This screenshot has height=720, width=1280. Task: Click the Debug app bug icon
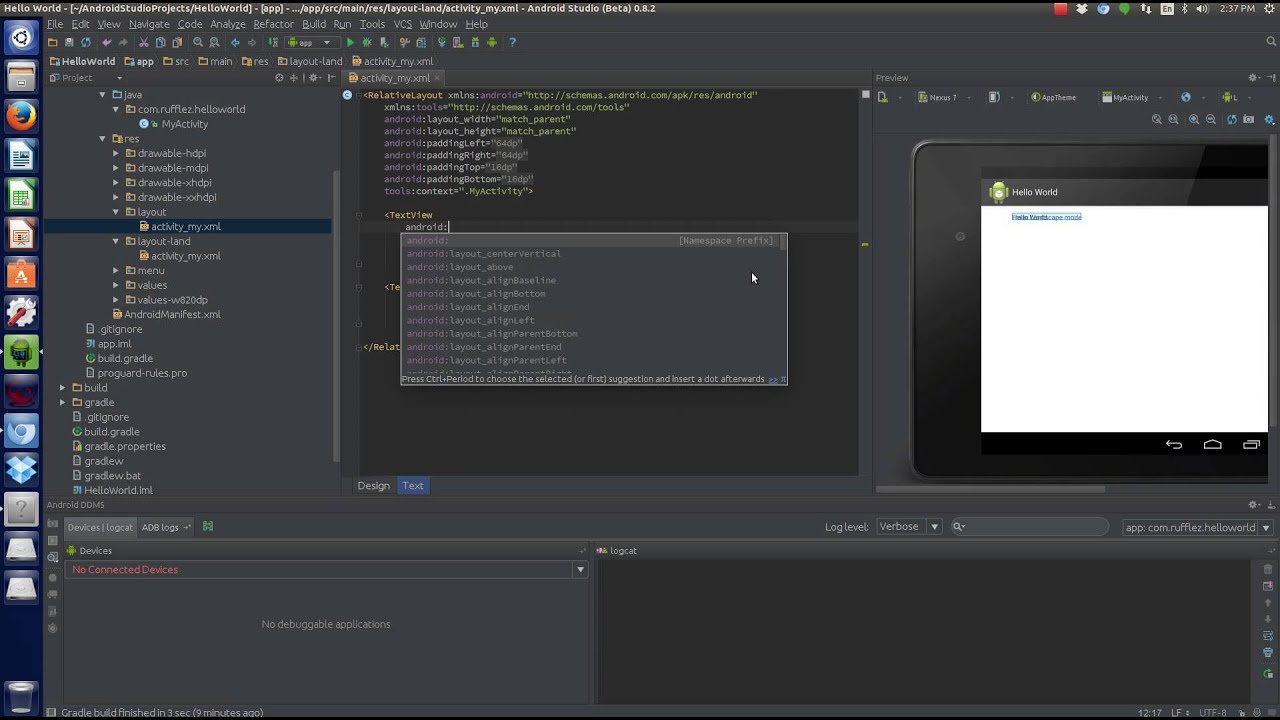tap(367, 42)
